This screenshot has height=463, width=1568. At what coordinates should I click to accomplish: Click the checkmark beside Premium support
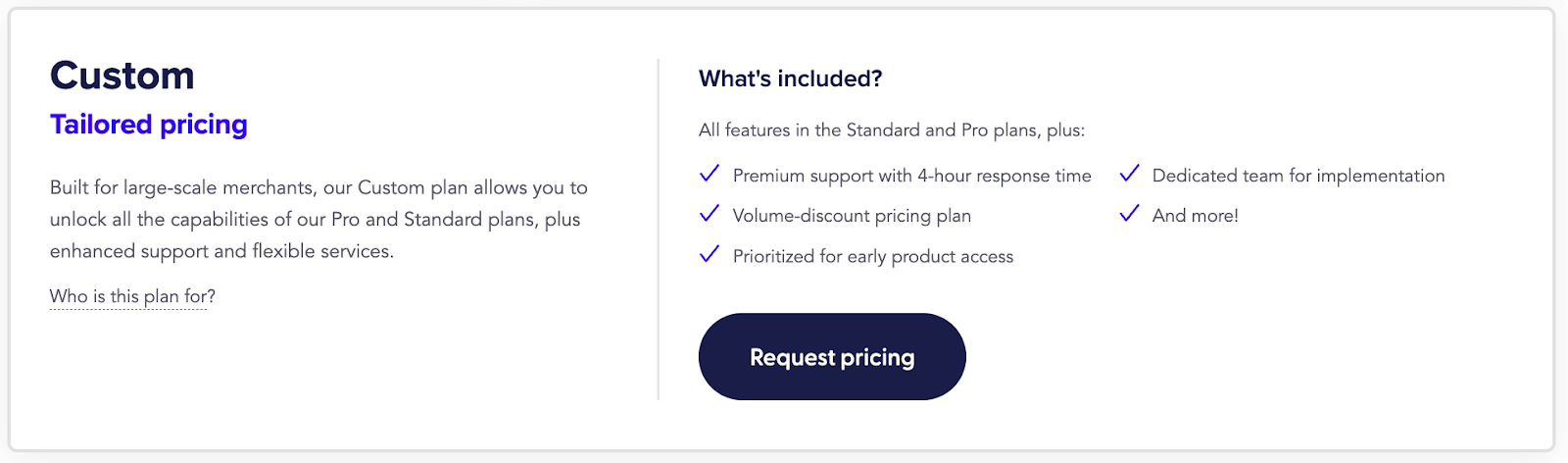pyautogui.click(x=710, y=175)
